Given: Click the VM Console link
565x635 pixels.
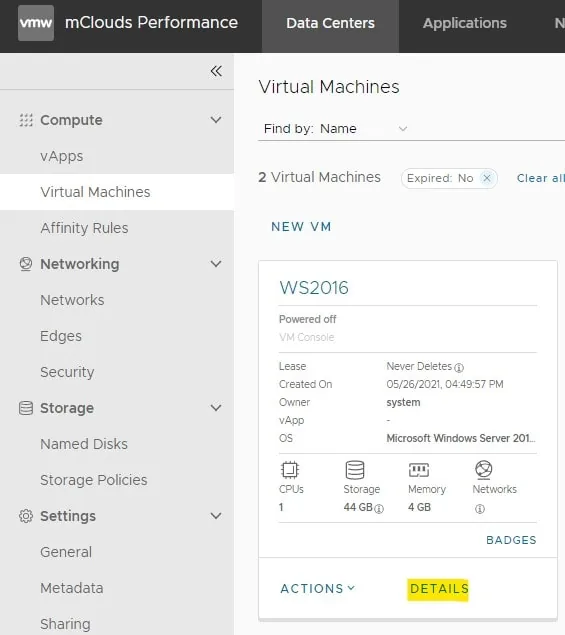Looking at the screenshot, I should pos(307,337).
